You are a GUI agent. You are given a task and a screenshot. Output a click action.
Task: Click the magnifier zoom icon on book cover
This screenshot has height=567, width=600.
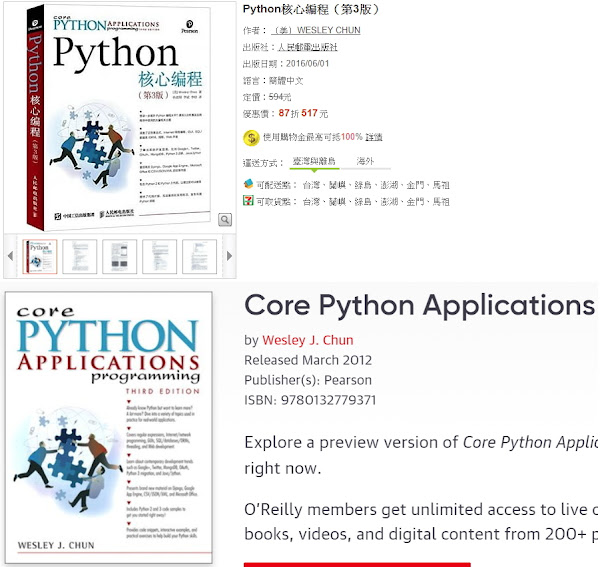pos(225,220)
